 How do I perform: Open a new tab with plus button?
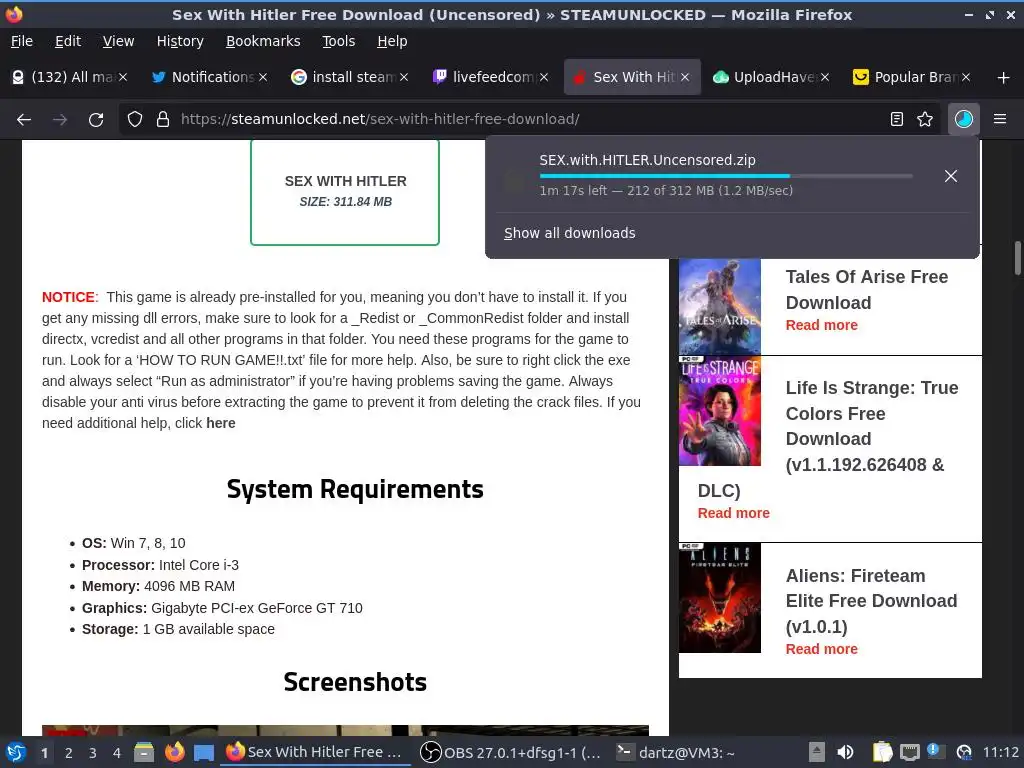coord(1004,78)
